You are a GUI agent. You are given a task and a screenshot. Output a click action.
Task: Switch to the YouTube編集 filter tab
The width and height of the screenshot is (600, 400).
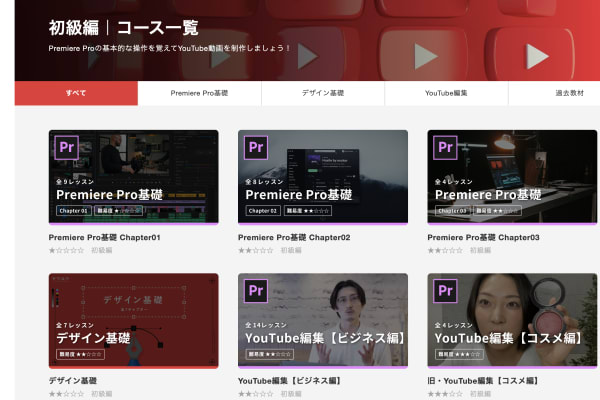coord(446,93)
